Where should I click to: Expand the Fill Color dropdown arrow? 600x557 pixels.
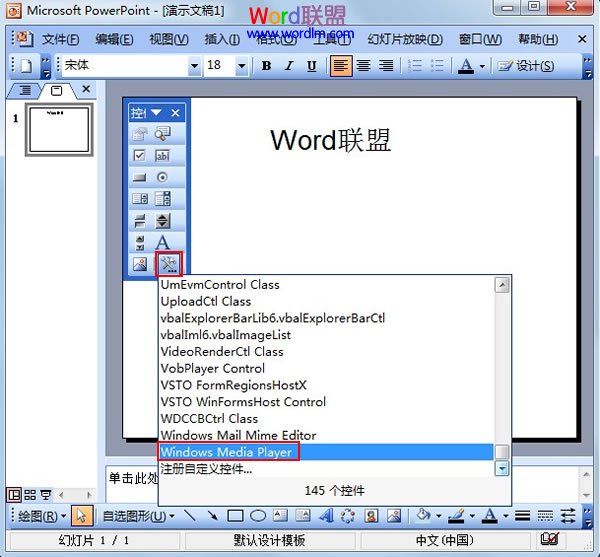coord(439,516)
